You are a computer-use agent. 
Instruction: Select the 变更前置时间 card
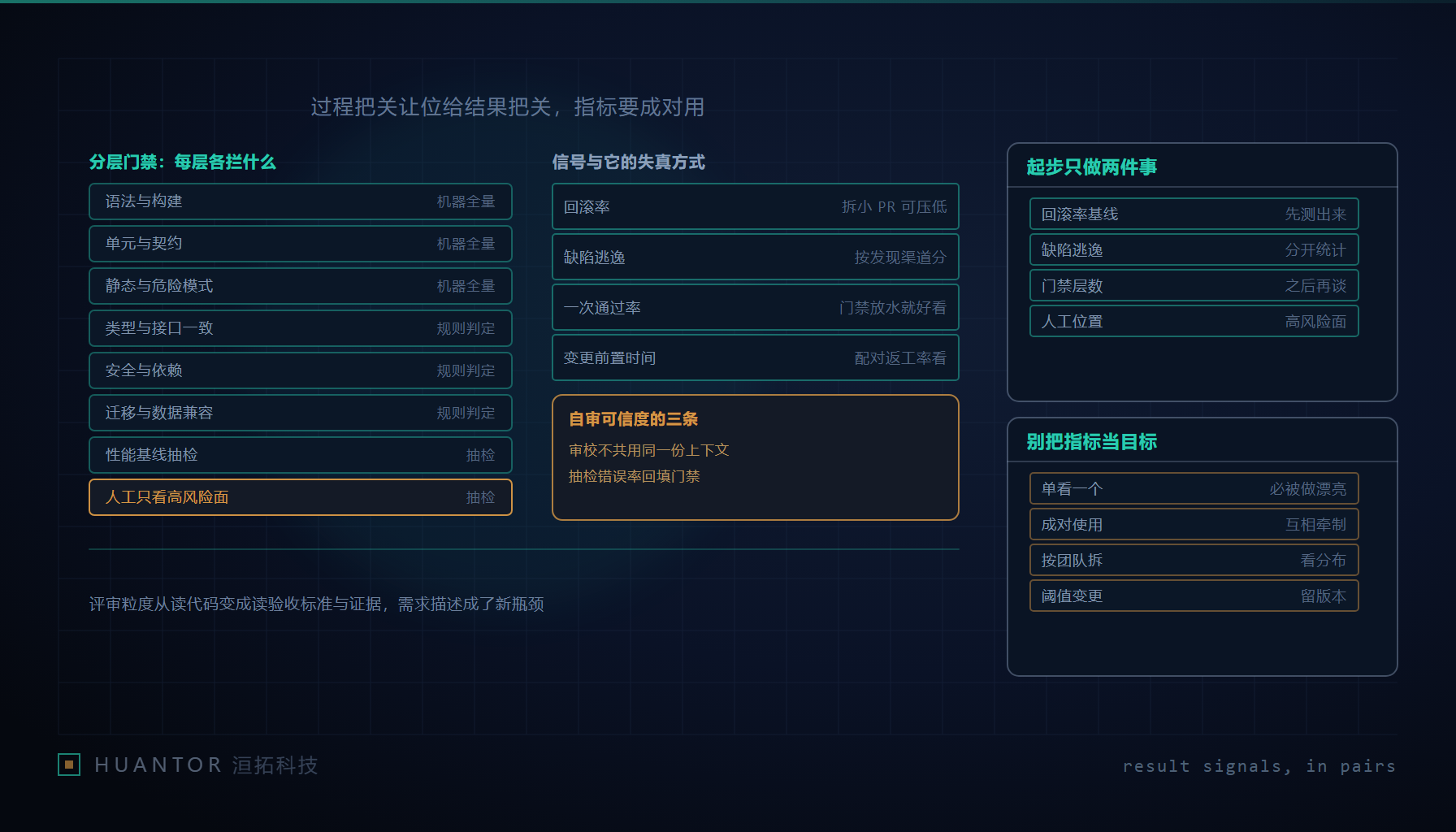click(756, 357)
